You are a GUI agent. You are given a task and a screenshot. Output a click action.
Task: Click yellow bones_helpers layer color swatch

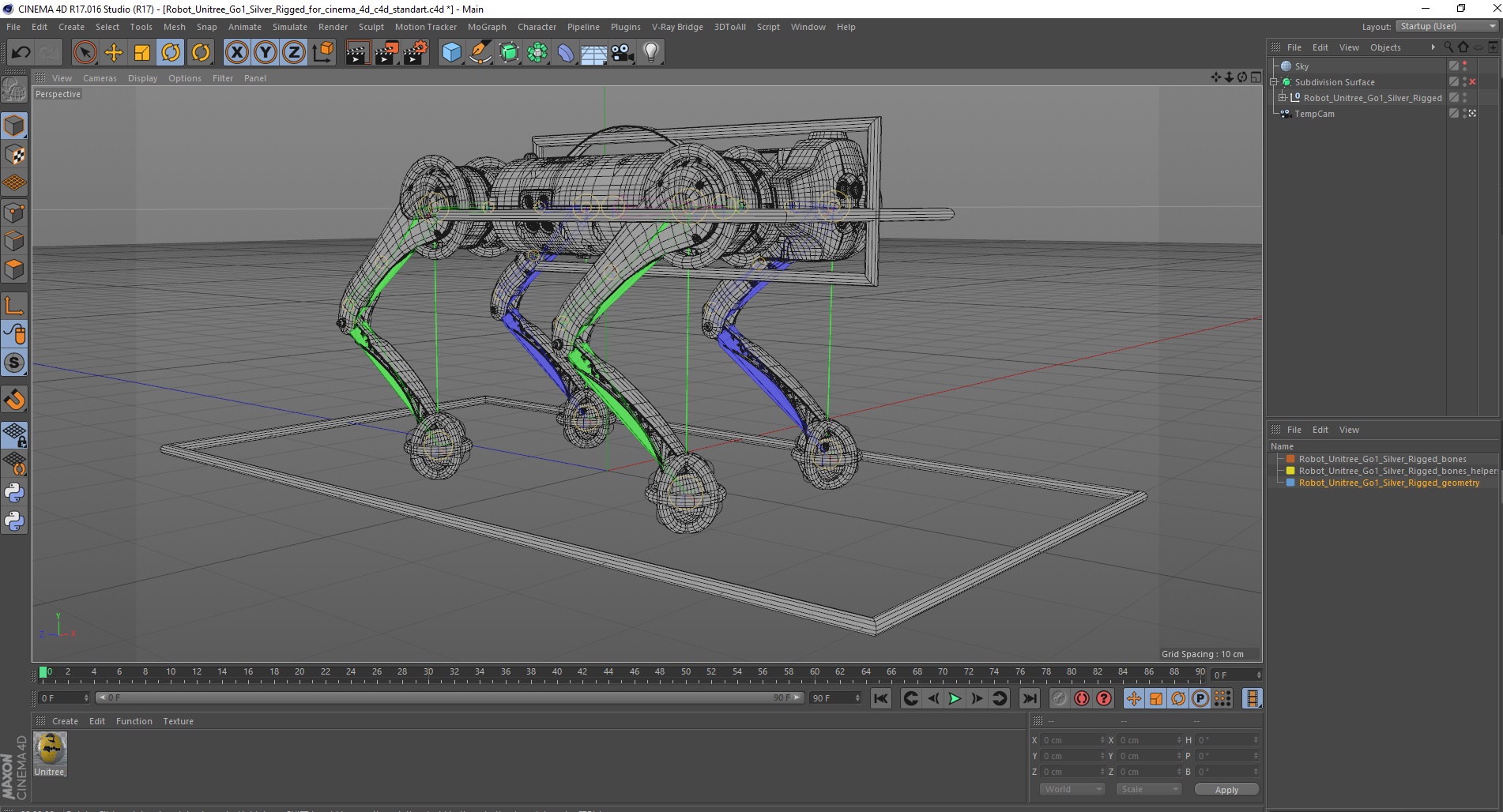pos(1290,471)
